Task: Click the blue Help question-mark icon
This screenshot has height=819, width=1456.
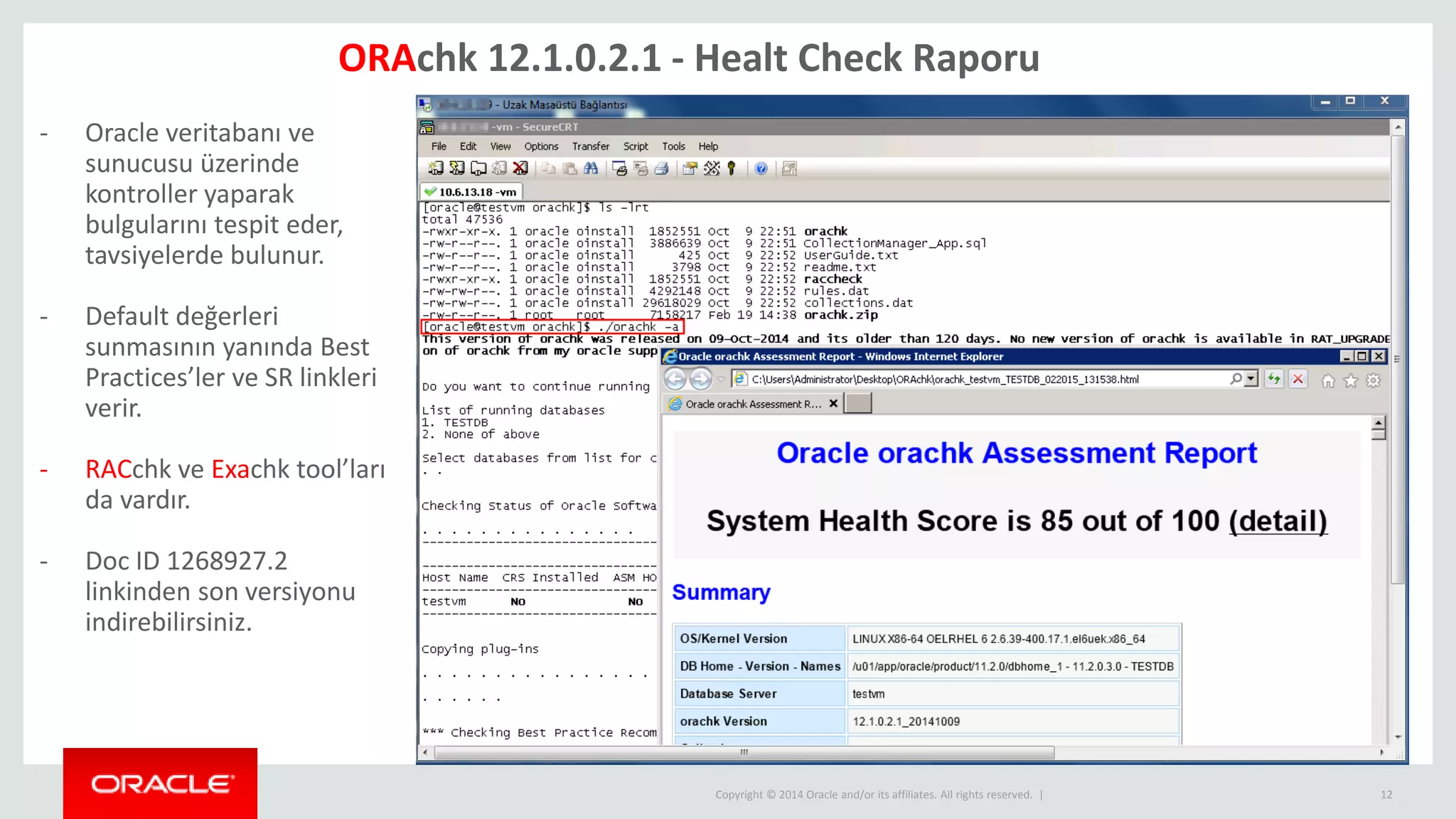Action: [761, 168]
